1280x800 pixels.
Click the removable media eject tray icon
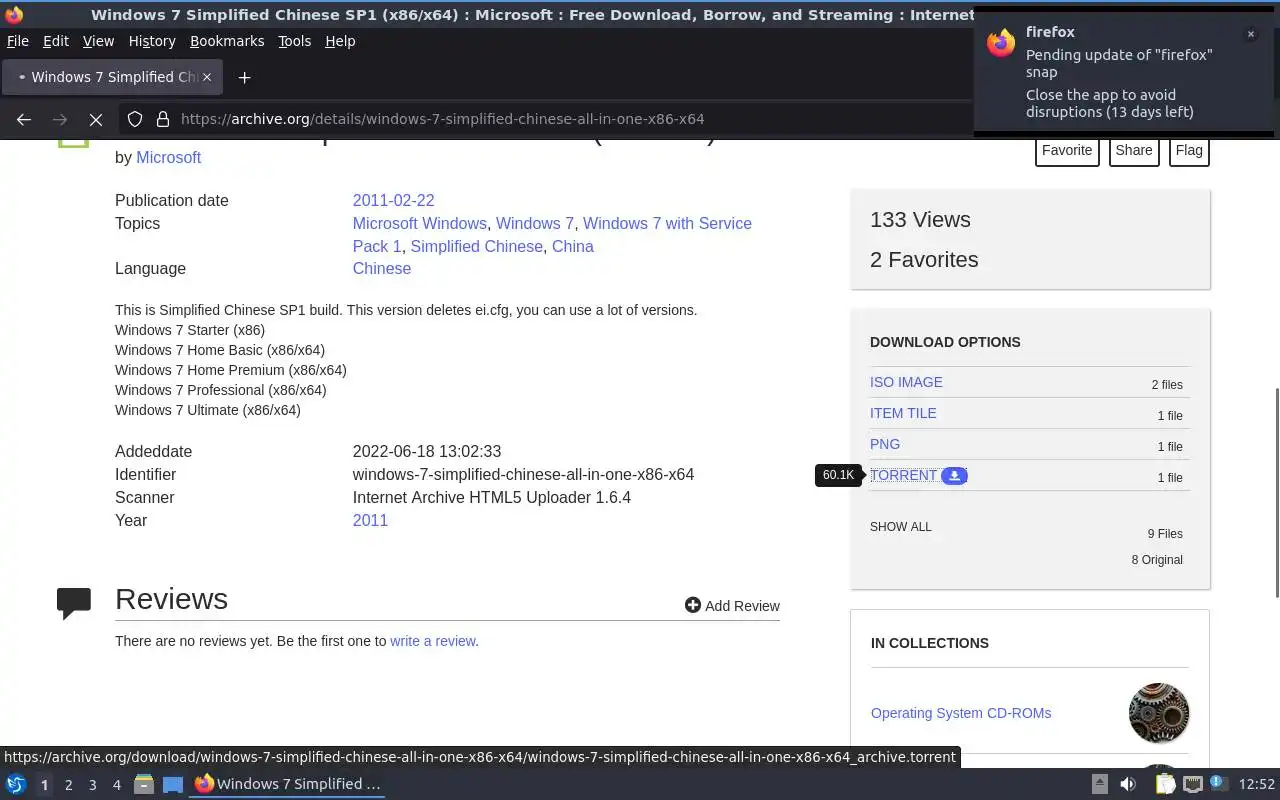pos(1099,784)
